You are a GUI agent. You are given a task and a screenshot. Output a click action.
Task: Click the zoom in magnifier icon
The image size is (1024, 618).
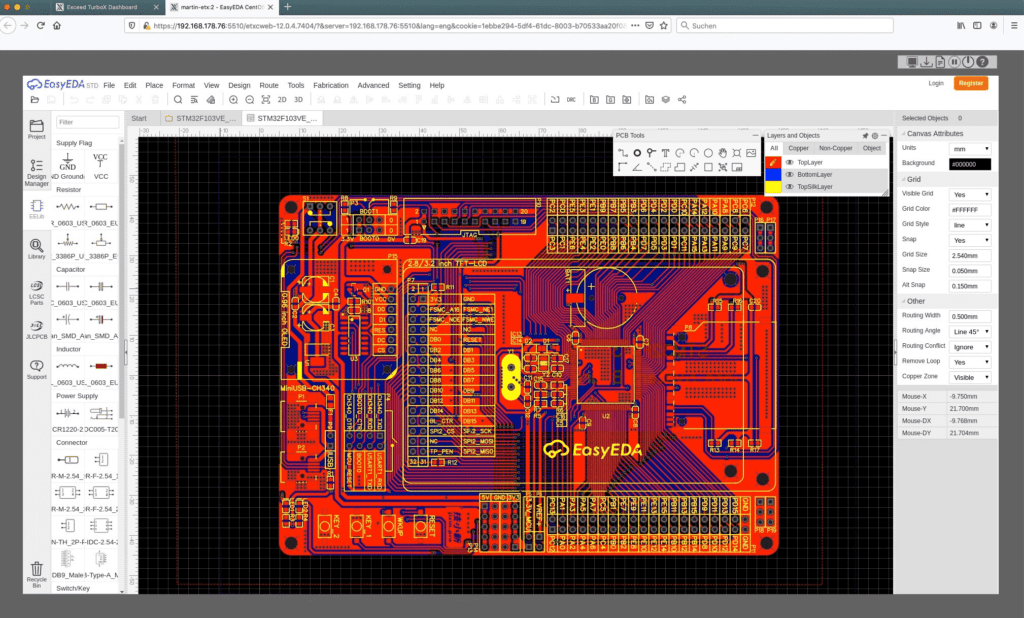234,100
